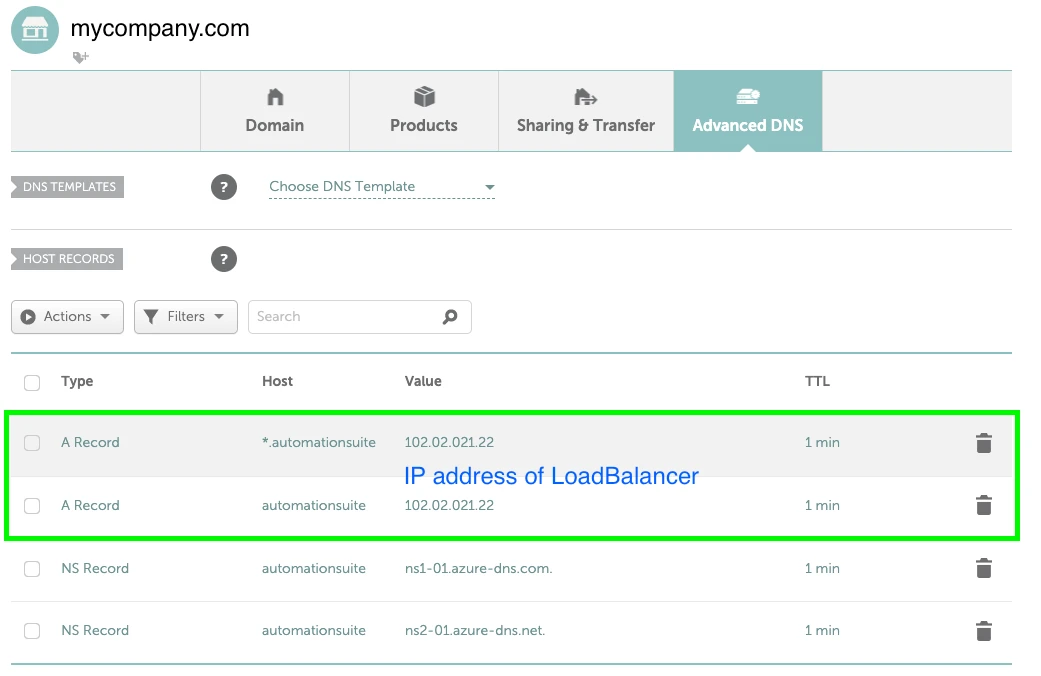Viewport: 1041px width, 676px height.
Task: Click the help icon beside DNS Templates
Action: coord(224,187)
